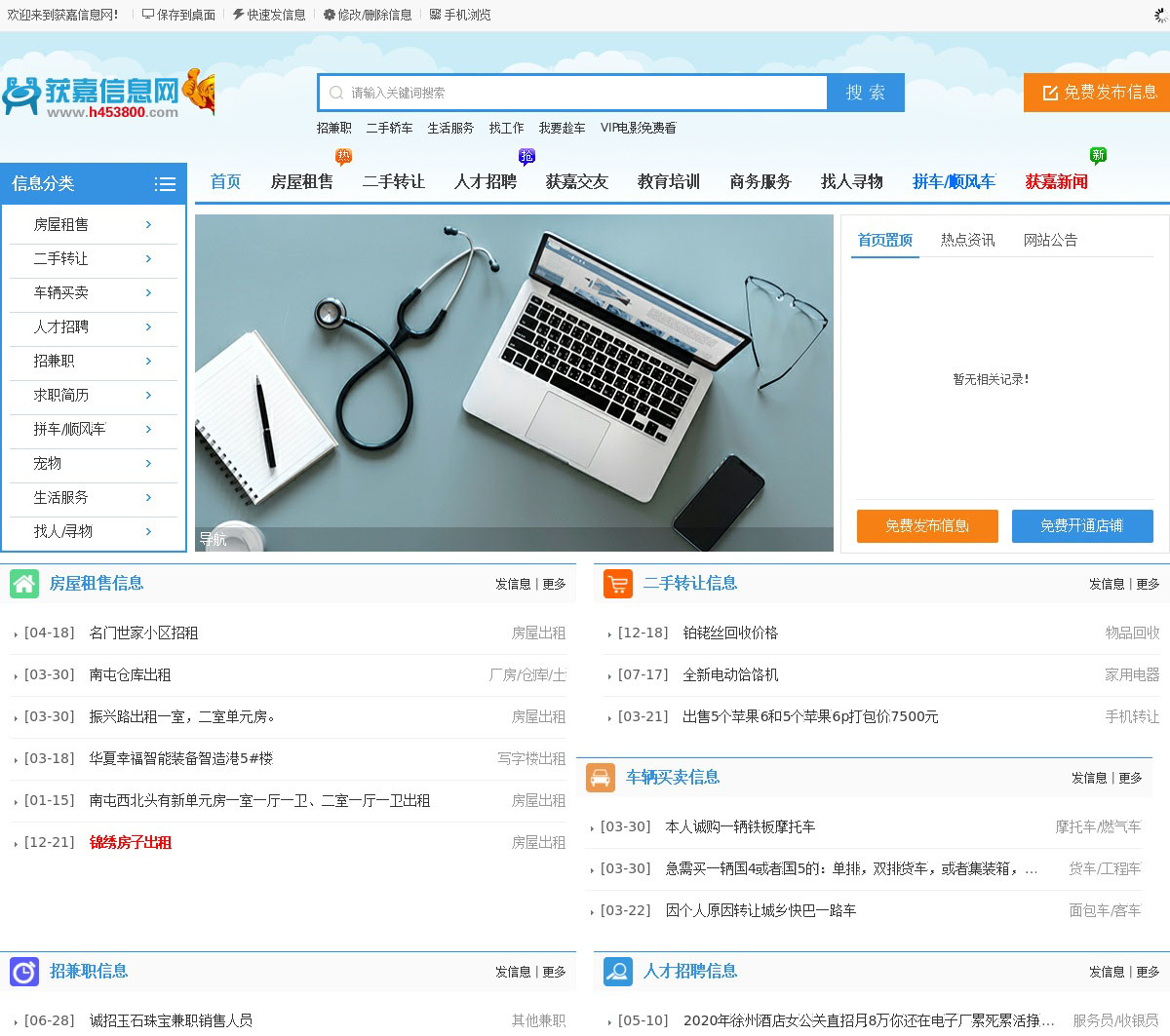
Task: Expand the 车辆买卖 sidebar category
Action: pos(148,293)
